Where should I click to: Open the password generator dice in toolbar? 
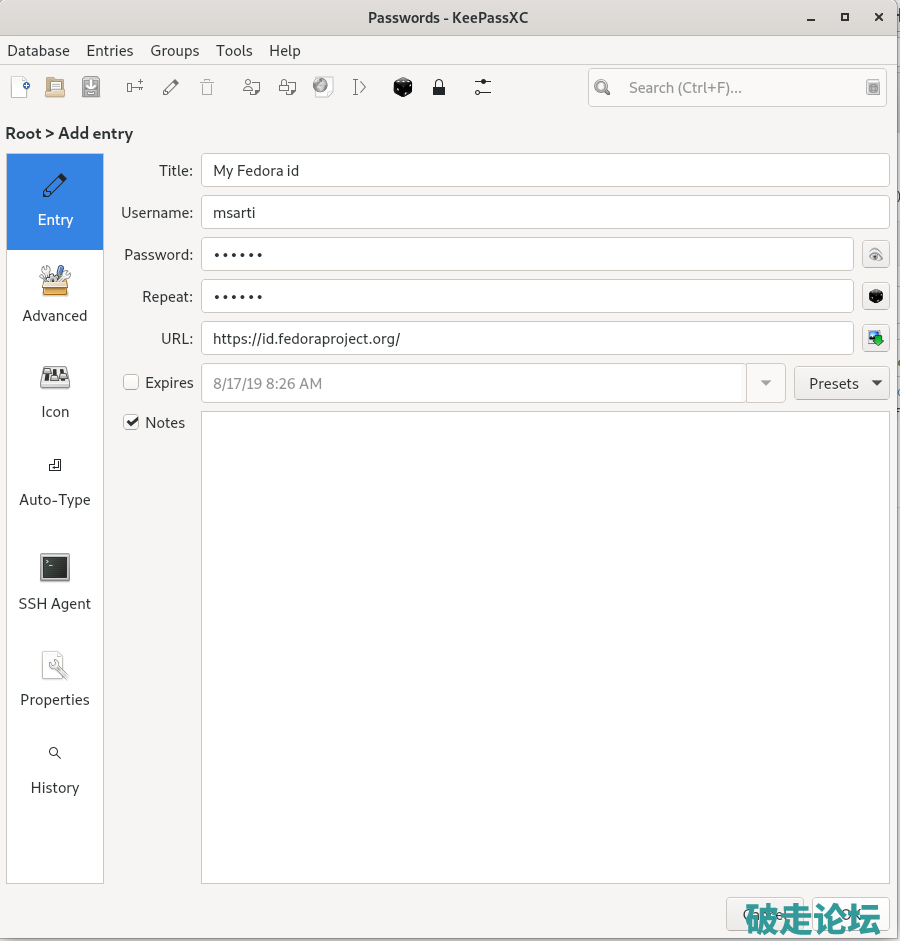click(402, 88)
